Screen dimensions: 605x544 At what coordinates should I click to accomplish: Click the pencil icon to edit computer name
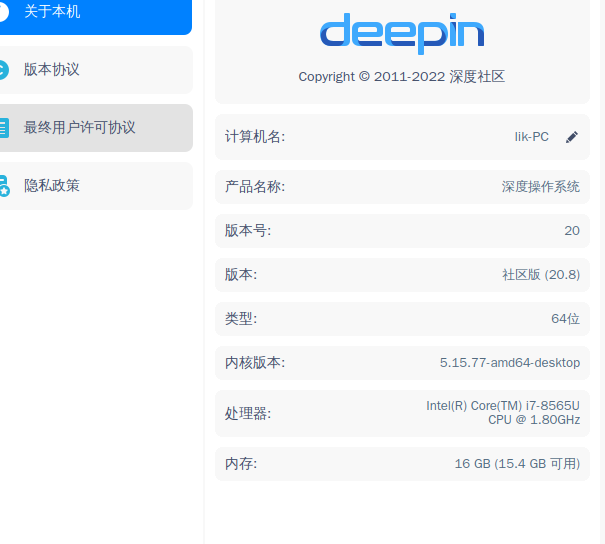pos(572,137)
